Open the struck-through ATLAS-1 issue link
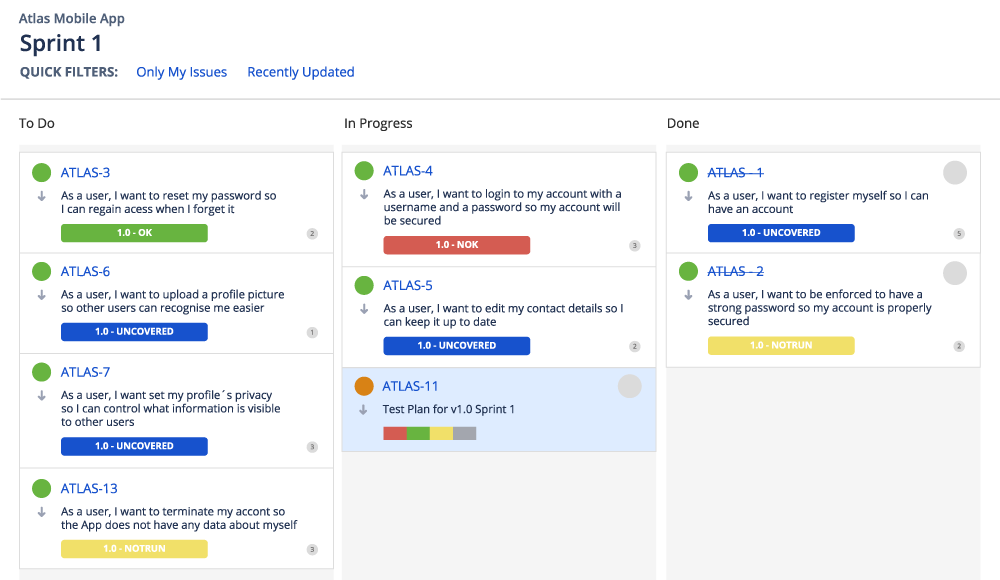The image size is (1000, 580). click(x=735, y=172)
